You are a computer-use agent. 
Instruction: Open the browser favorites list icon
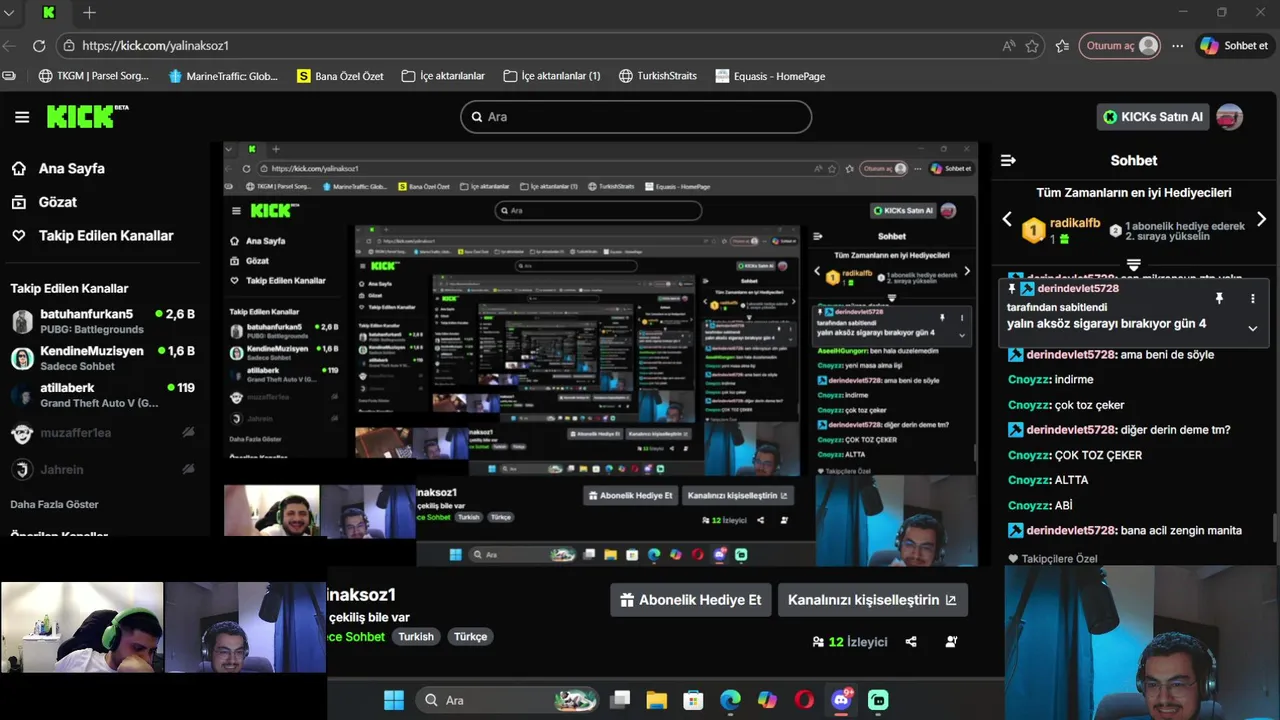coord(1062,46)
